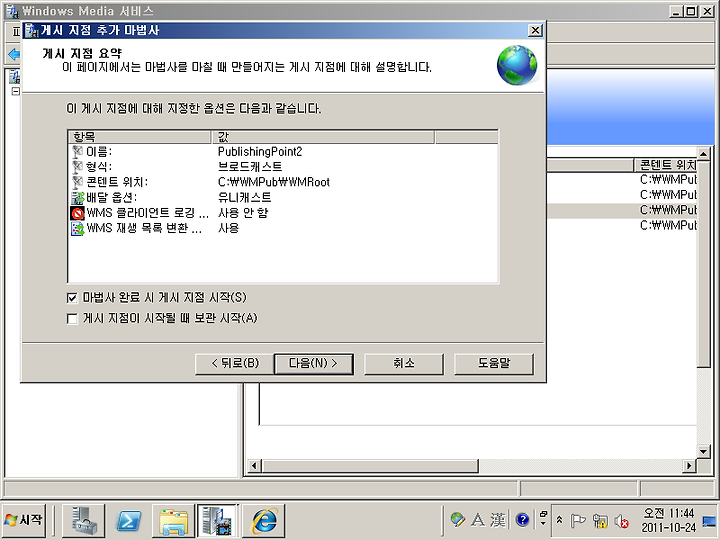This screenshot has width=720, height=540.
Task: Open Server Manager from taskbar
Action: (x=84, y=520)
